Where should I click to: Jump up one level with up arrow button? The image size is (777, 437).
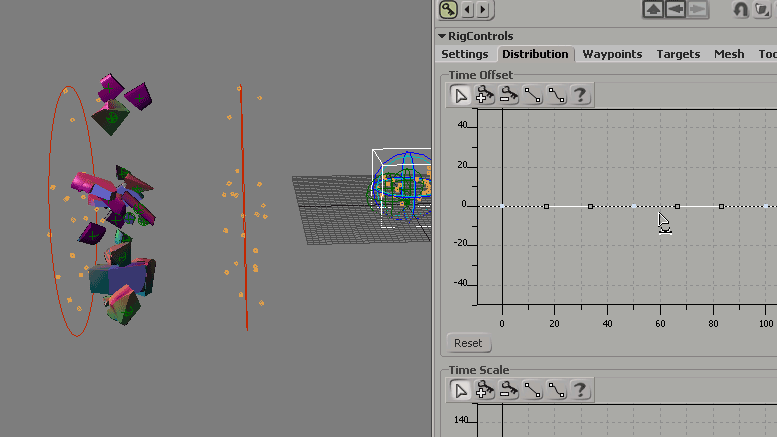coord(653,9)
